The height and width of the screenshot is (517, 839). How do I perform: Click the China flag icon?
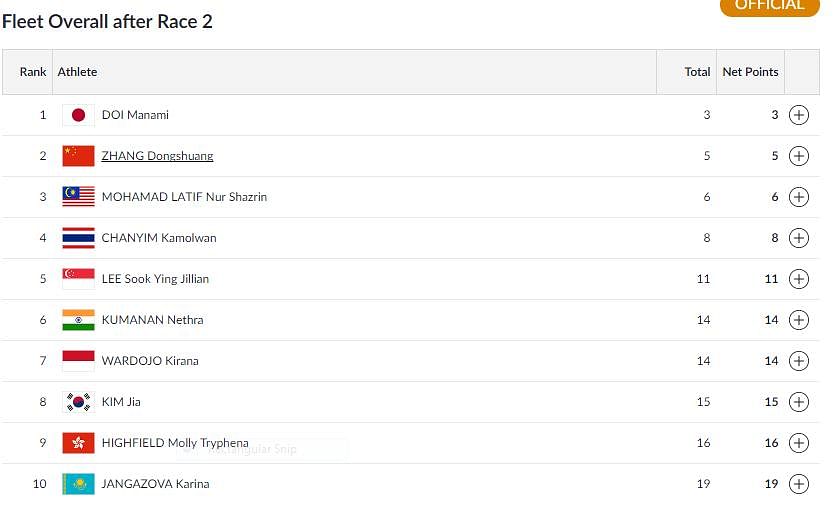click(78, 156)
